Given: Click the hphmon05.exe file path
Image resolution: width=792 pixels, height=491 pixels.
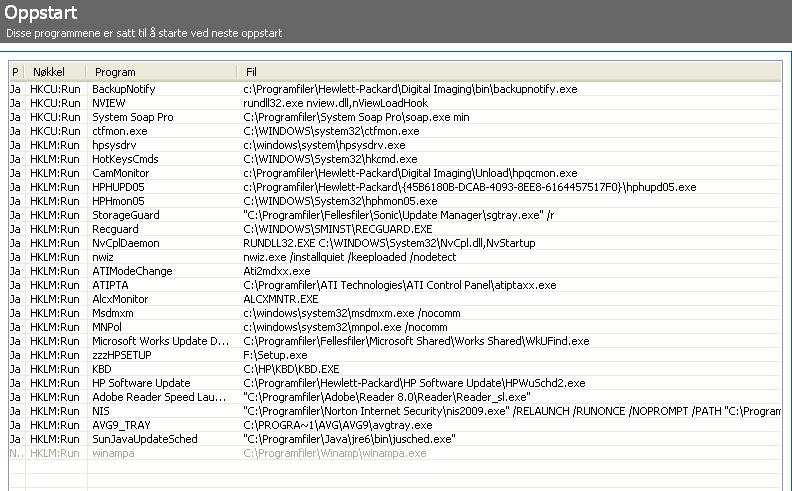Looking at the screenshot, I should (340, 201).
